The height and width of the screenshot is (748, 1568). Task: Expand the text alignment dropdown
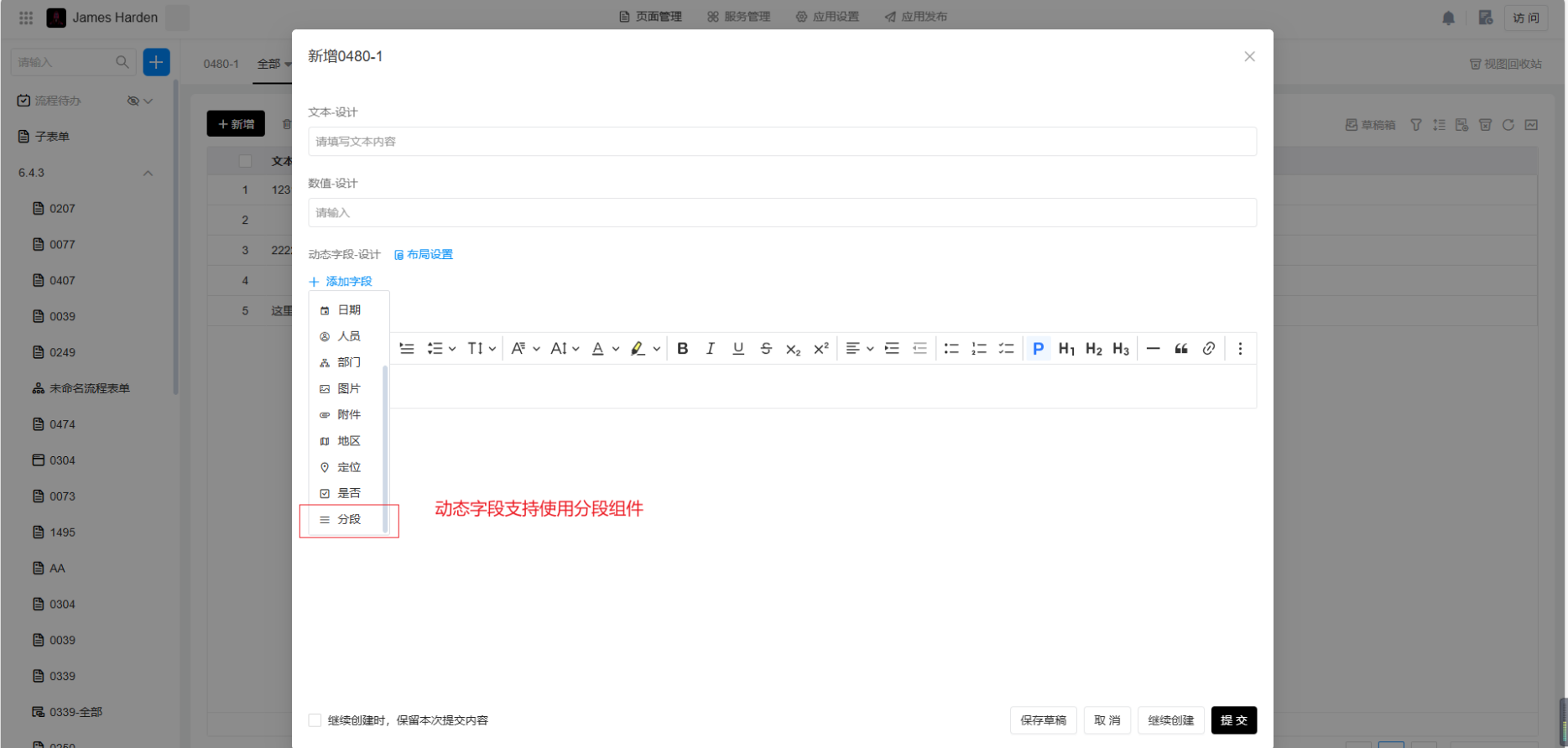(x=870, y=349)
